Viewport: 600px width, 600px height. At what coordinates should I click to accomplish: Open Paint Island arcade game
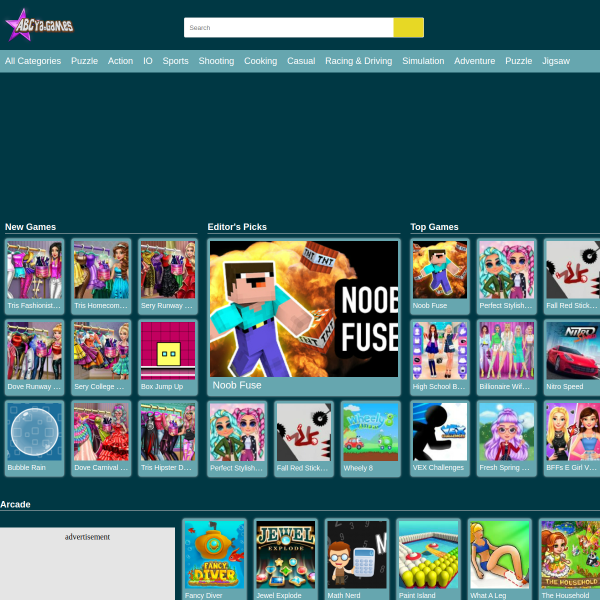click(428, 559)
